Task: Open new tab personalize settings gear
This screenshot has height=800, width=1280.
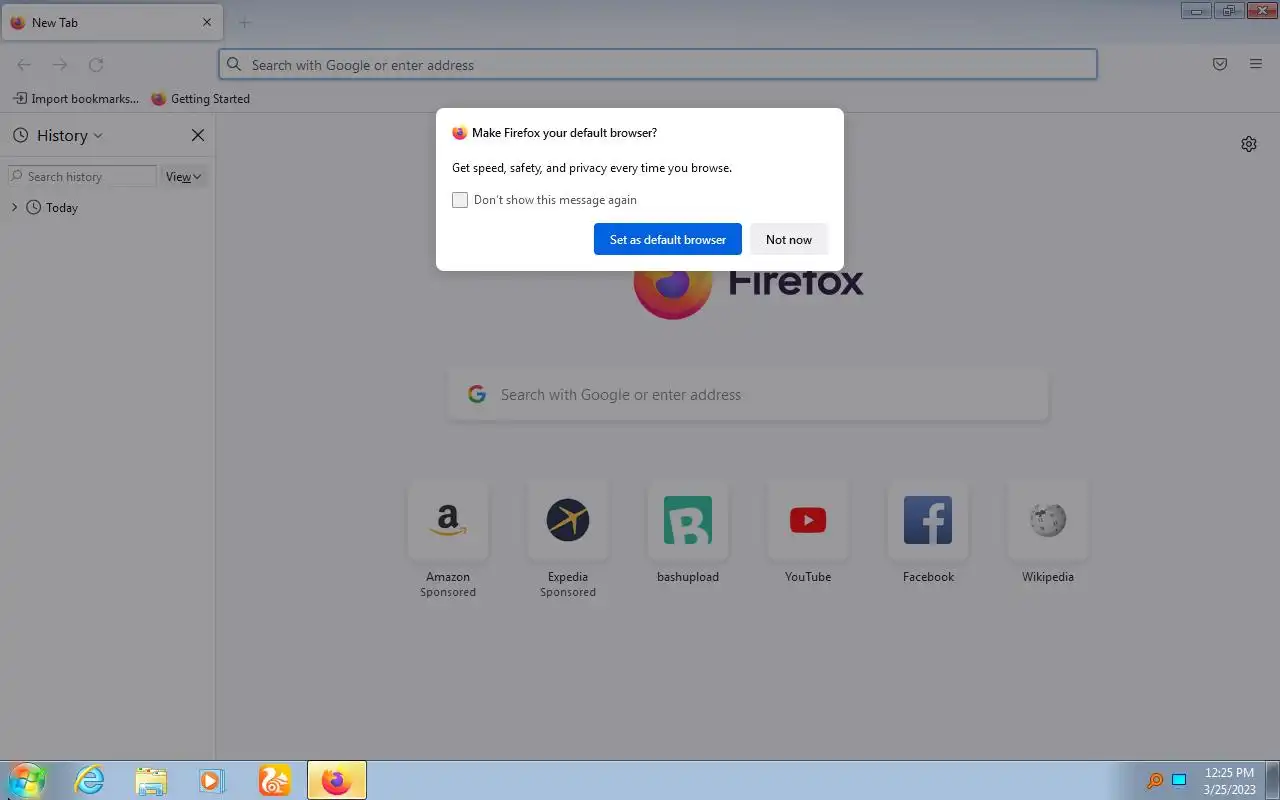Action: [1249, 144]
